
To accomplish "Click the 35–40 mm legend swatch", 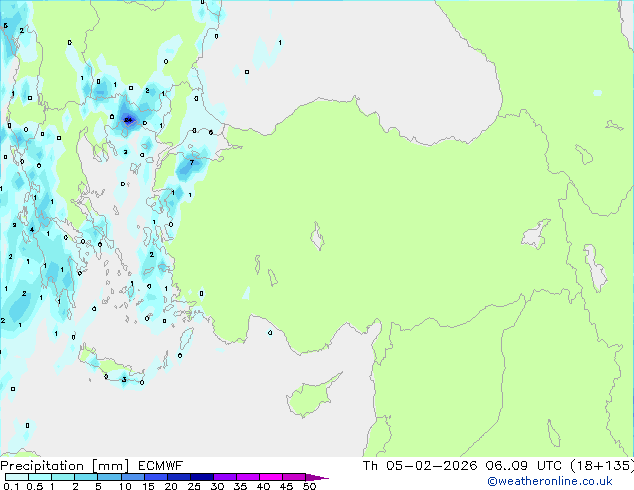I will click(247, 477).
